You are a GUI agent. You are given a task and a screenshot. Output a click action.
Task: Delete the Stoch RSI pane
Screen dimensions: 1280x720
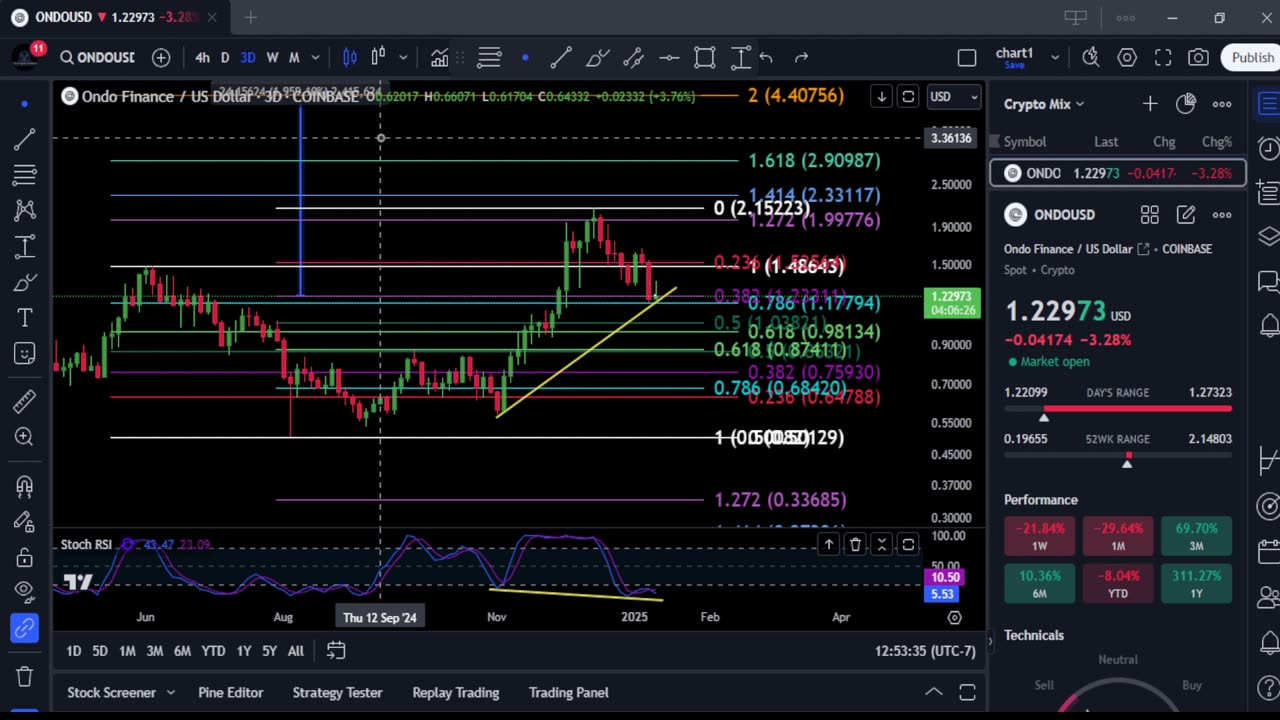tap(855, 544)
